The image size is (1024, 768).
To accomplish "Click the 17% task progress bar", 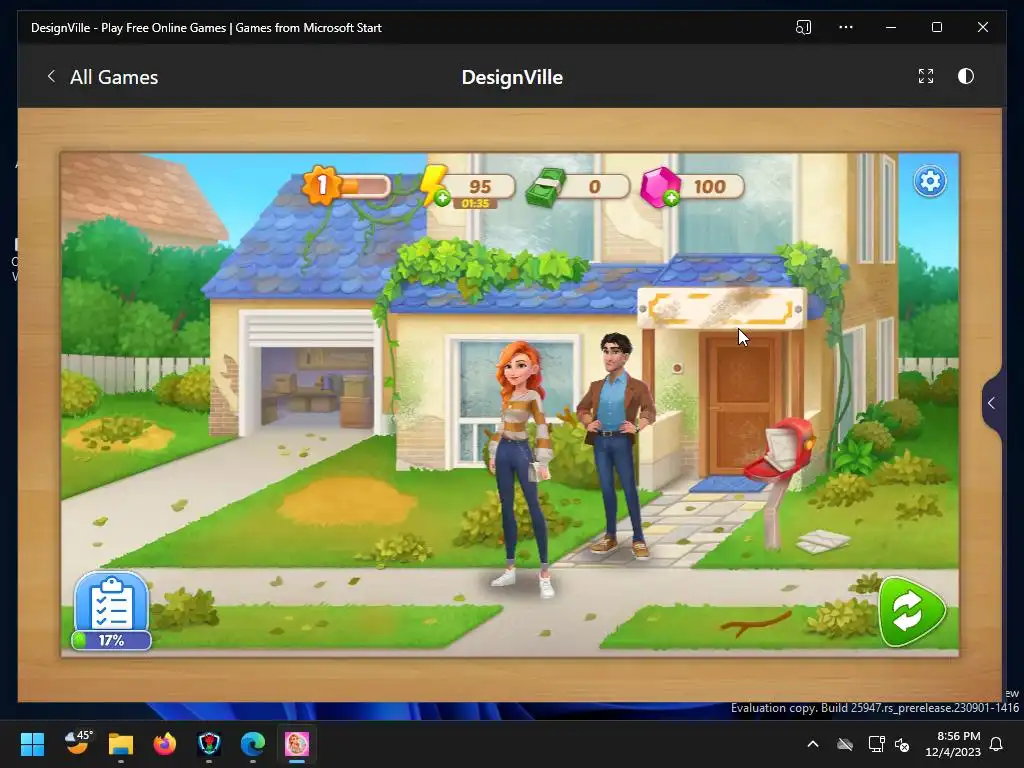I will 111,641.
